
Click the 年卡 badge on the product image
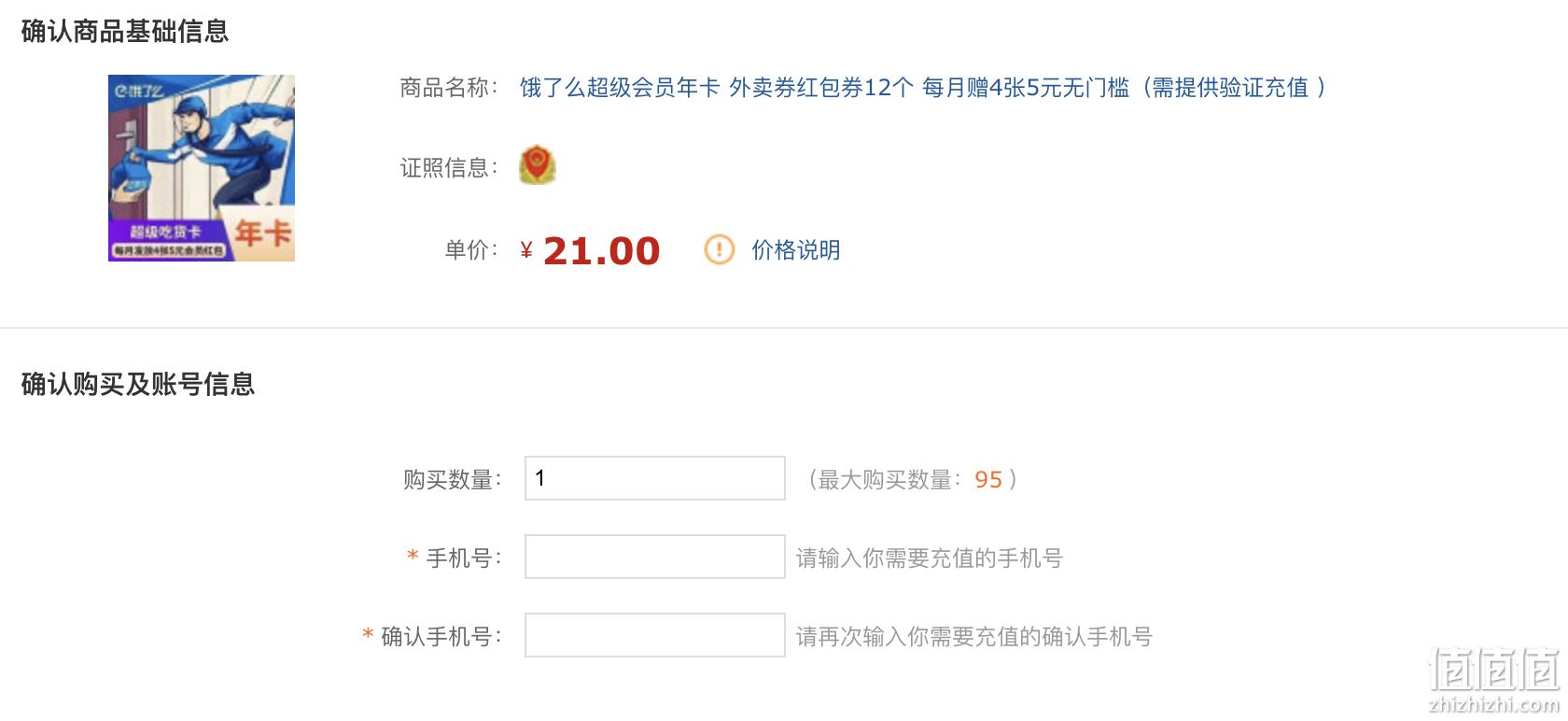click(x=262, y=233)
